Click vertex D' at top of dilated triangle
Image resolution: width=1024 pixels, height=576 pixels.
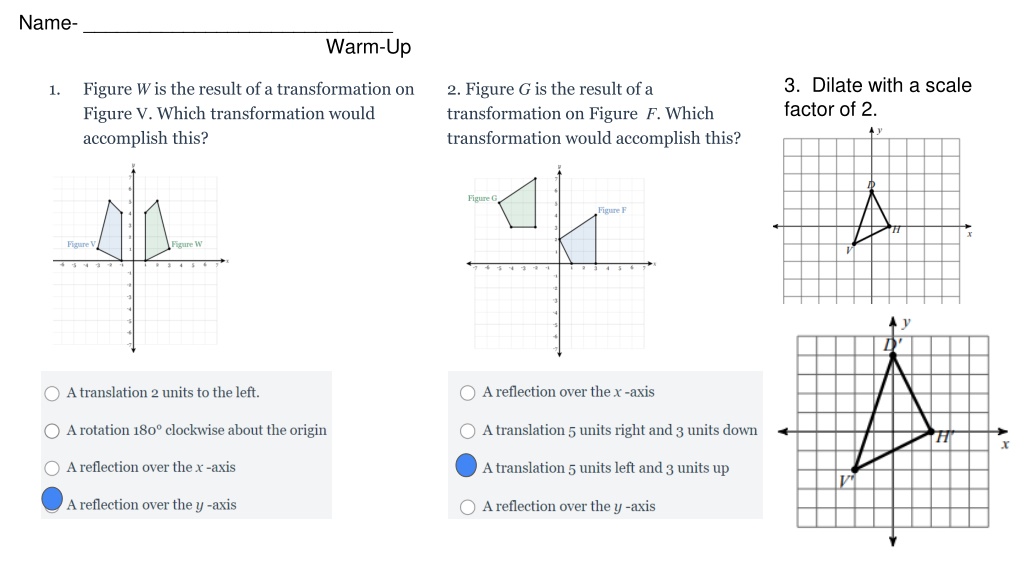pos(893,355)
